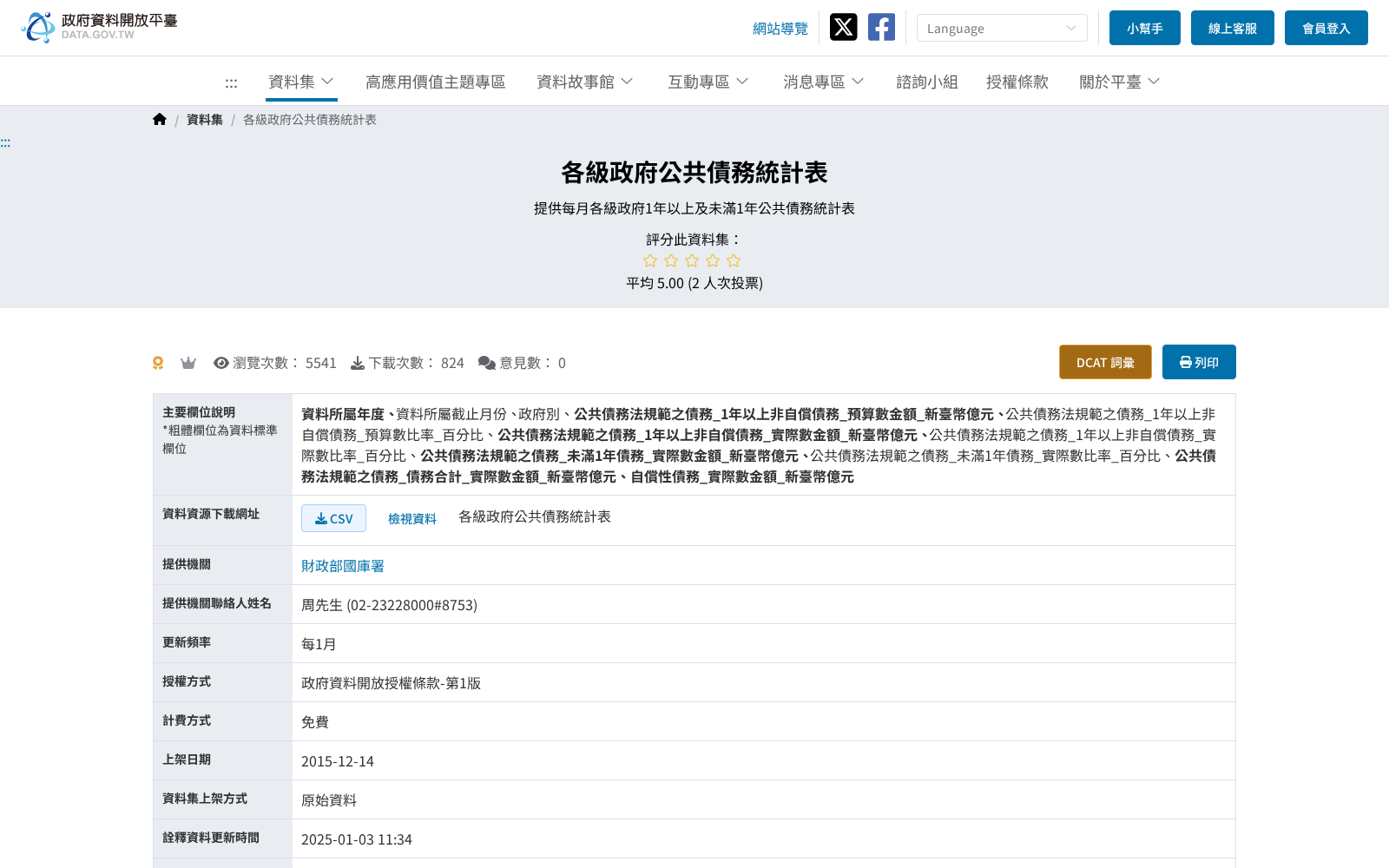Open 授權條款 menu item
The image size is (1389, 868).
pos(1017,82)
